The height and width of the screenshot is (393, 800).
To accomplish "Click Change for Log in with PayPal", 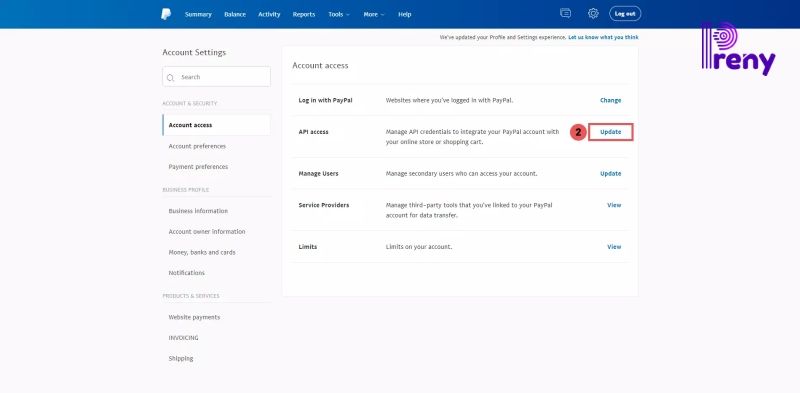I will click(x=610, y=101).
